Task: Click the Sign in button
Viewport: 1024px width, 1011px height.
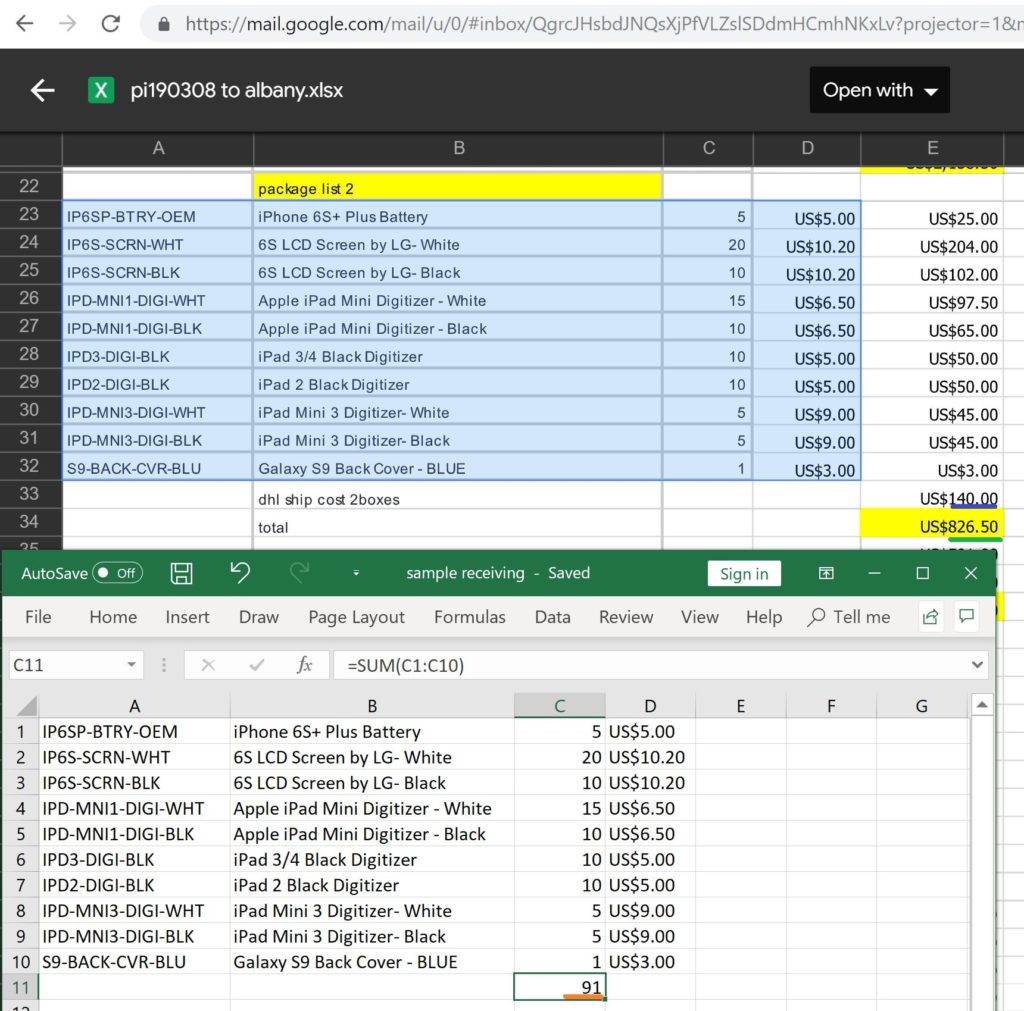Action: [x=744, y=573]
